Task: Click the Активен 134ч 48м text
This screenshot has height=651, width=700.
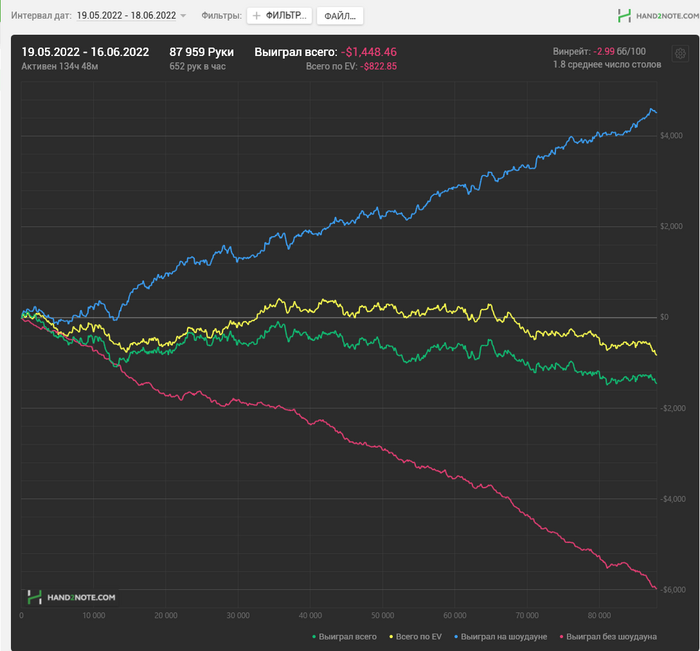Action: (60, 67)
